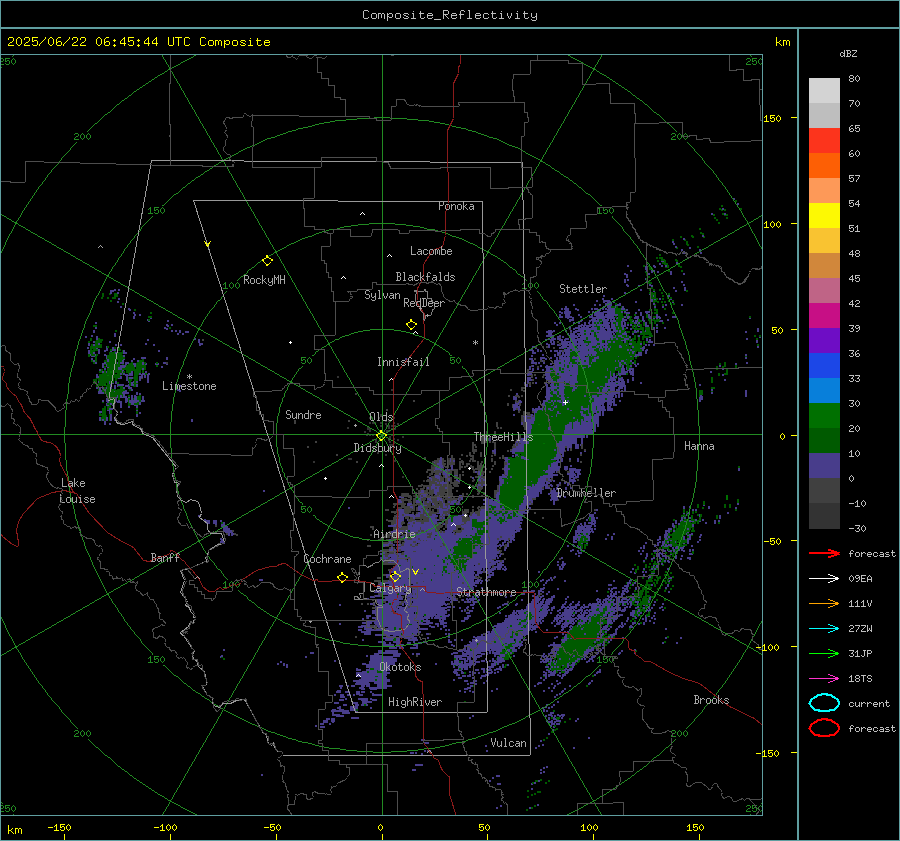The image size is (900, 841).
Task: Click the Limestone label on the map
Action: click(189, 386)
